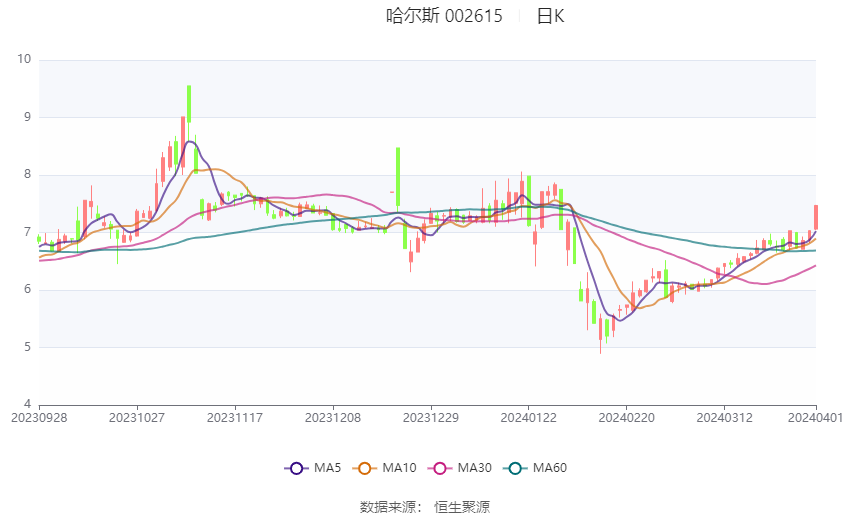Toggle the MA30 legend series
850x517 pixels.
click(460, 468)
